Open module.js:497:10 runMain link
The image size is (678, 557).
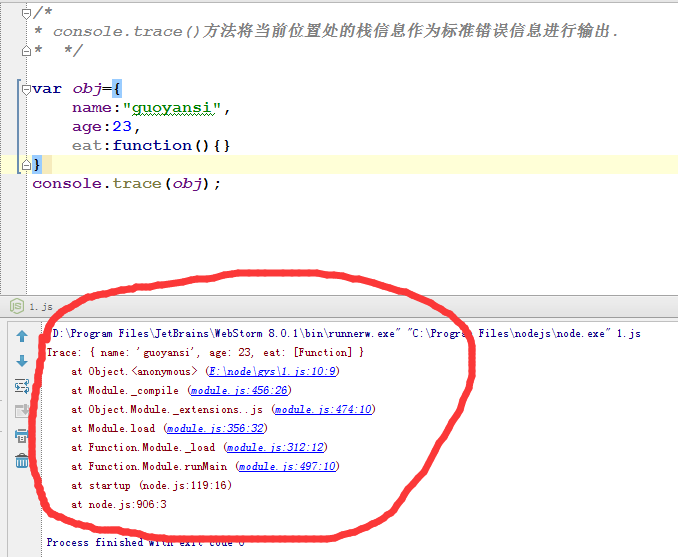(288, 466)
